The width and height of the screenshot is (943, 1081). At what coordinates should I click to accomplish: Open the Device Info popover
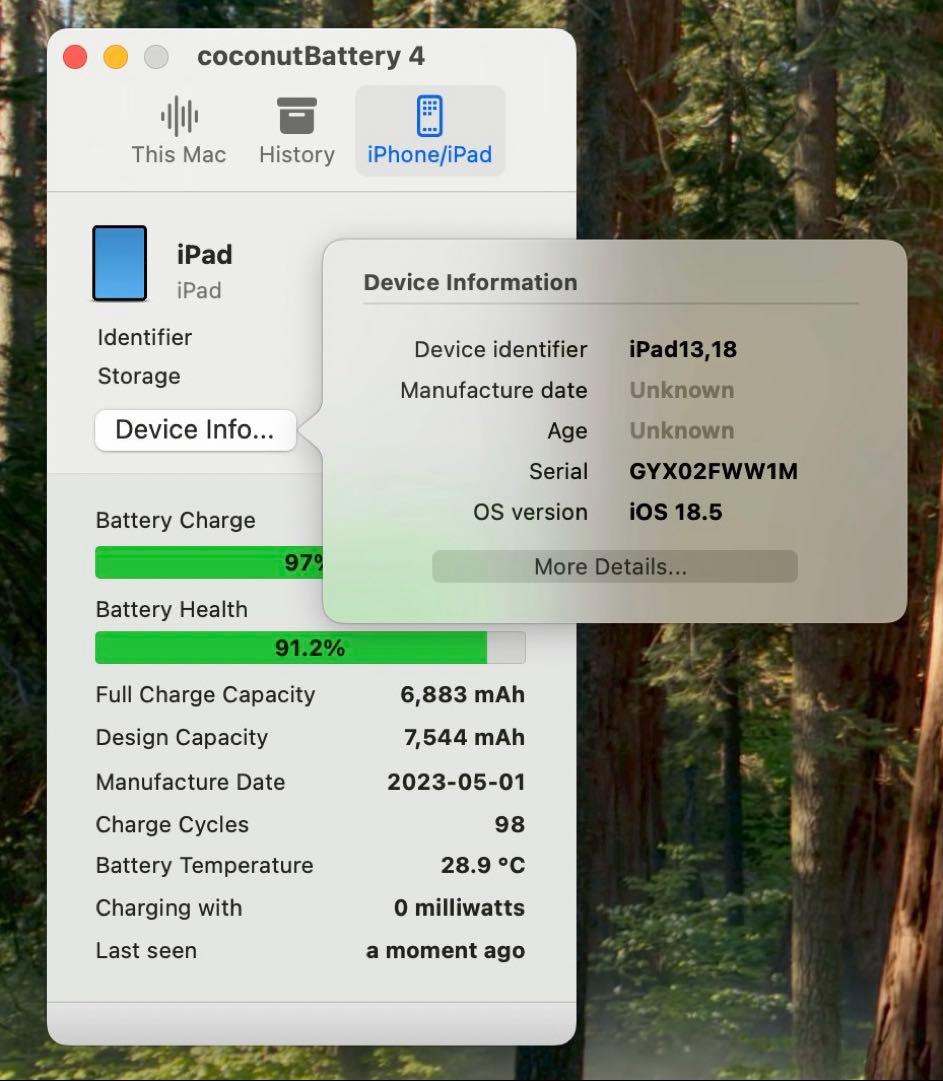195,429
